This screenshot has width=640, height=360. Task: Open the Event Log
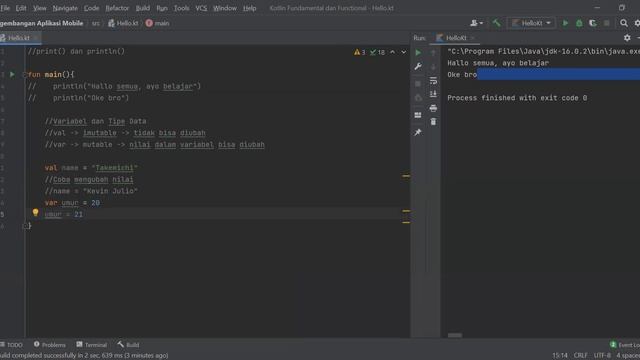click(x=625, y=345)
